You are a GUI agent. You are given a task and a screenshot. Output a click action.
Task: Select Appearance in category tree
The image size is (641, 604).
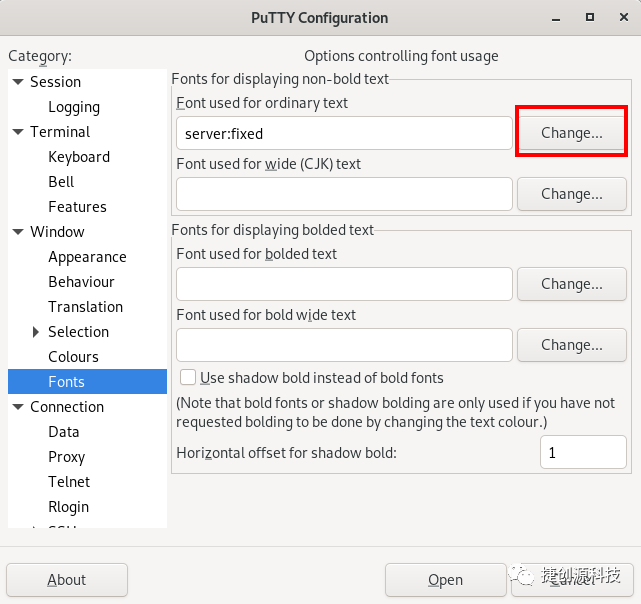[87, 257]
